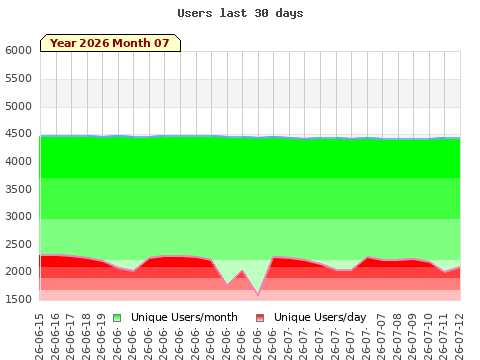The width and height of the screenshot is (480, 360).
Task: Click the y-axis label 6000
Action: point(18,50)
